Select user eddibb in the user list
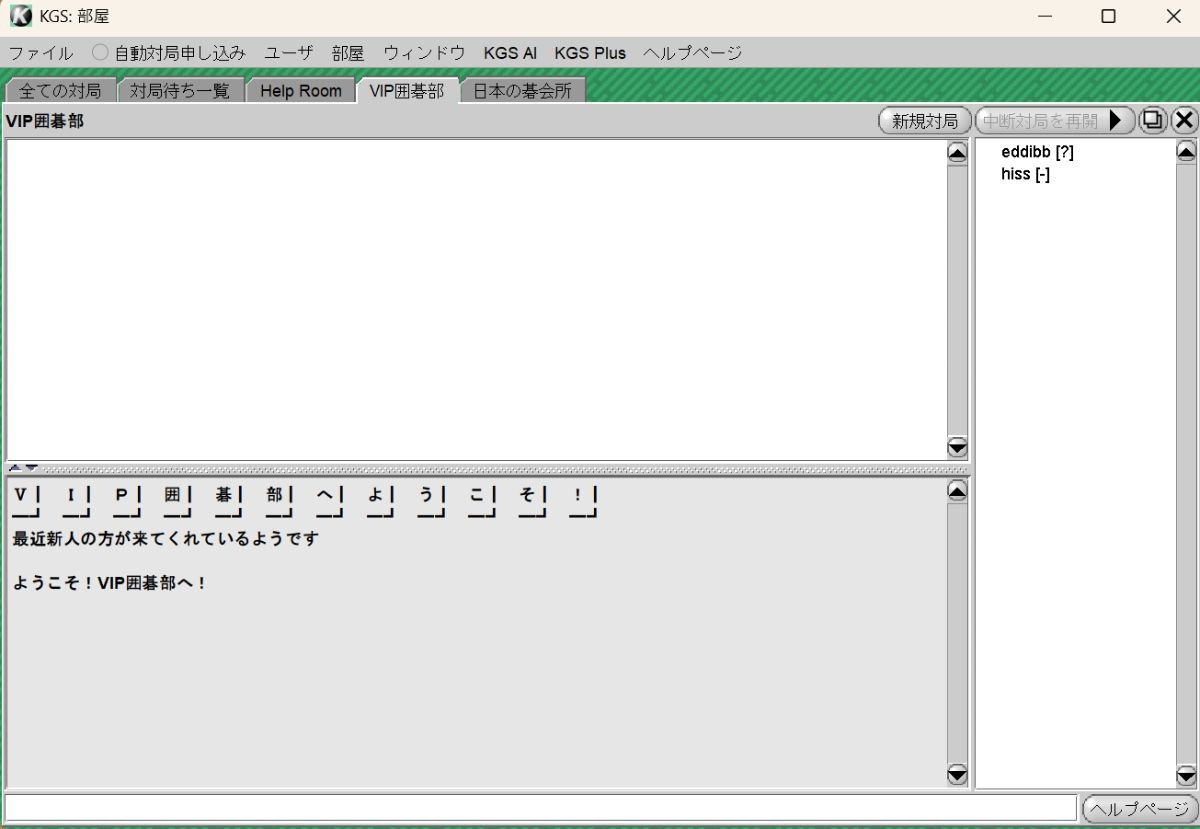The width and height of the screenshot is (1200, 829). coord(1036,152)
